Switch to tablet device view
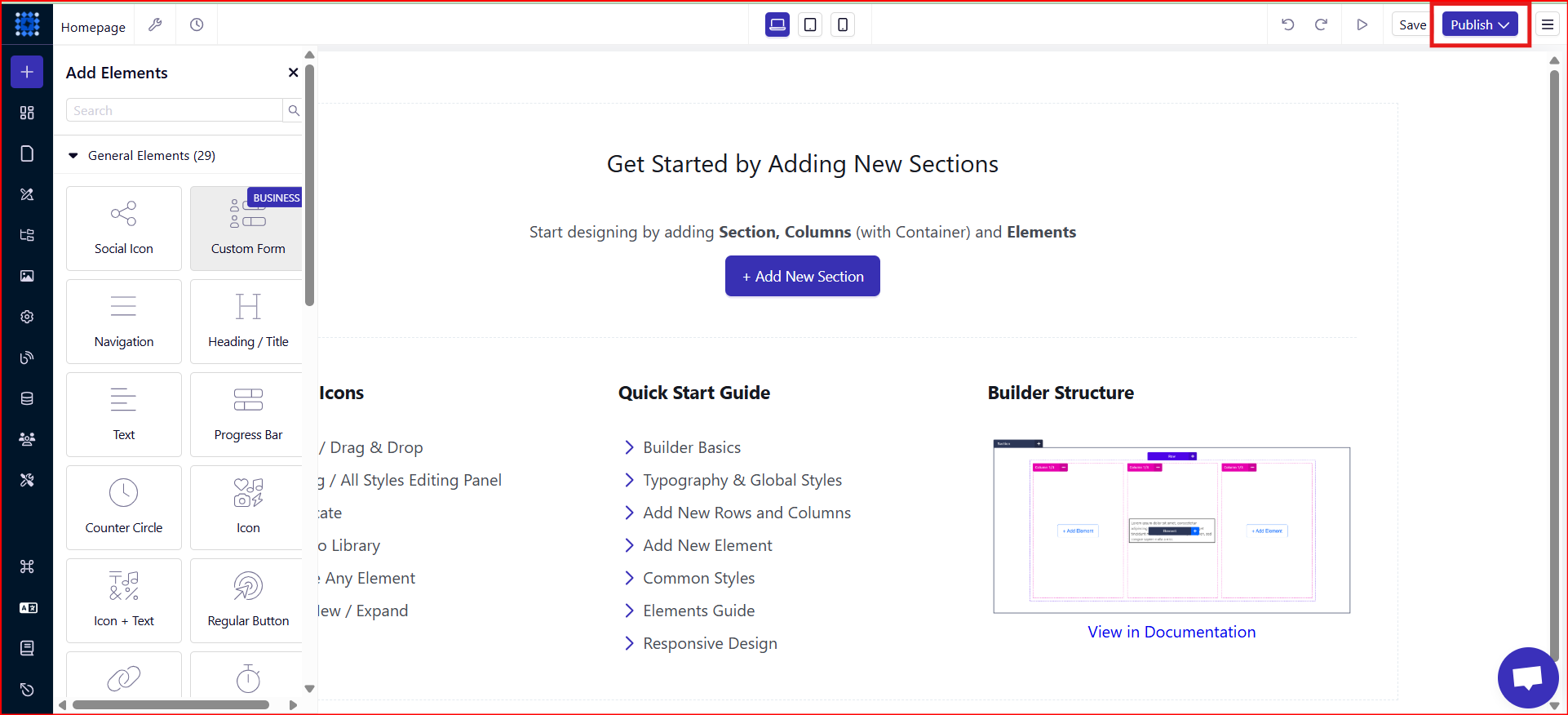The width and height of the screenshot is (1568, 715). 810,24
